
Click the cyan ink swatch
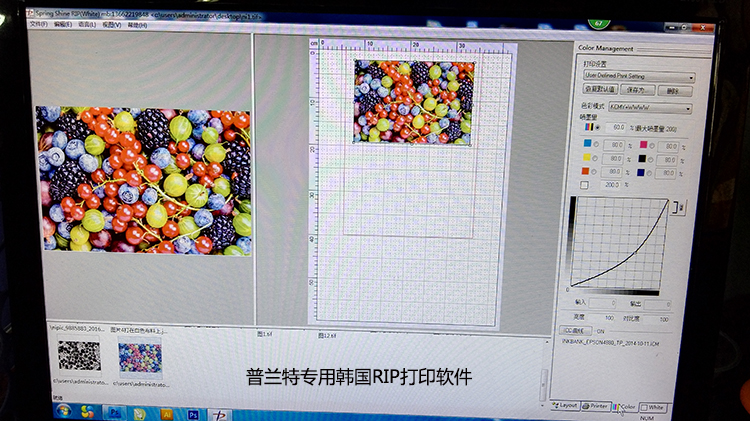(587, 144)
